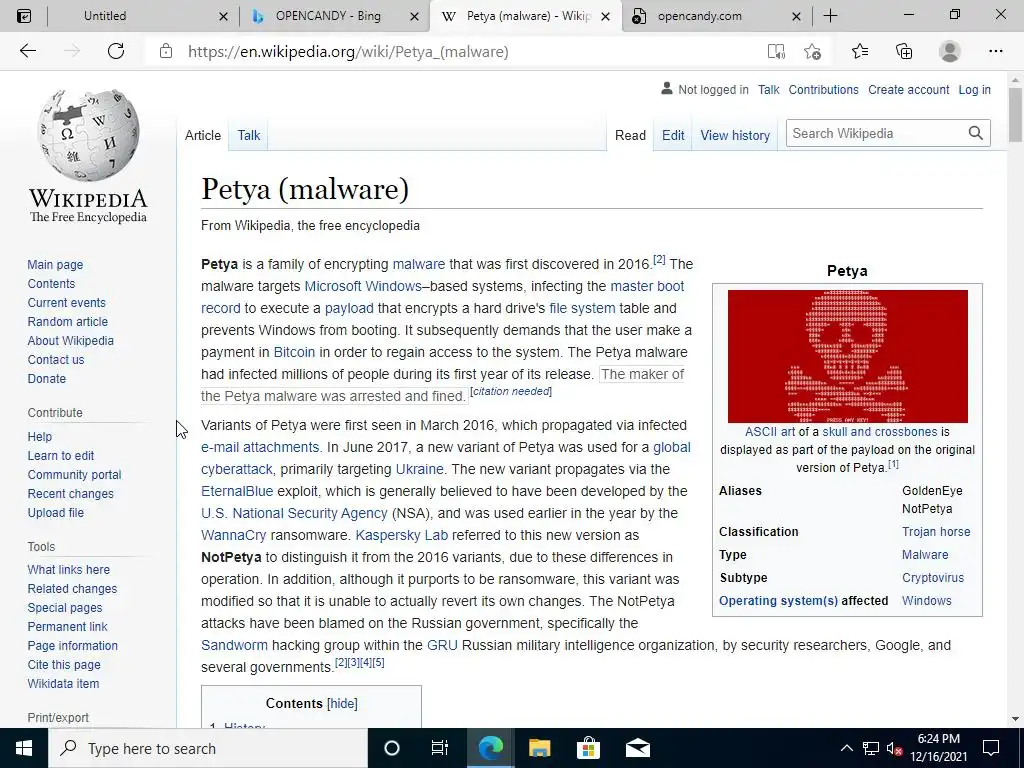Click the Donate sidebar link
Viewport: 1024px width, 768px height.
(46, 378)
